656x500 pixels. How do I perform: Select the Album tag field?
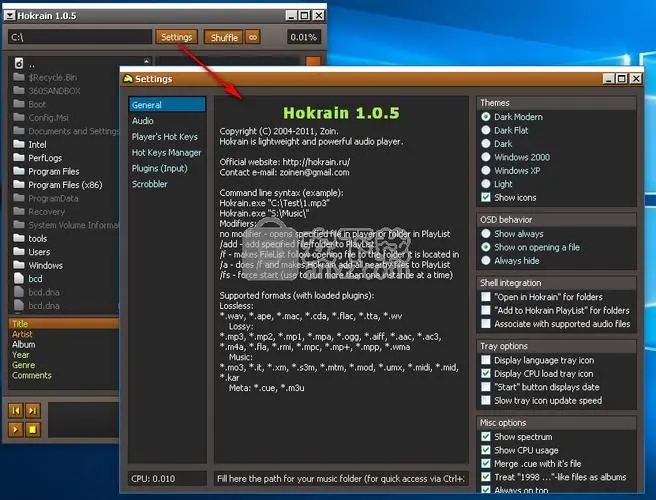tap(23, 344)
